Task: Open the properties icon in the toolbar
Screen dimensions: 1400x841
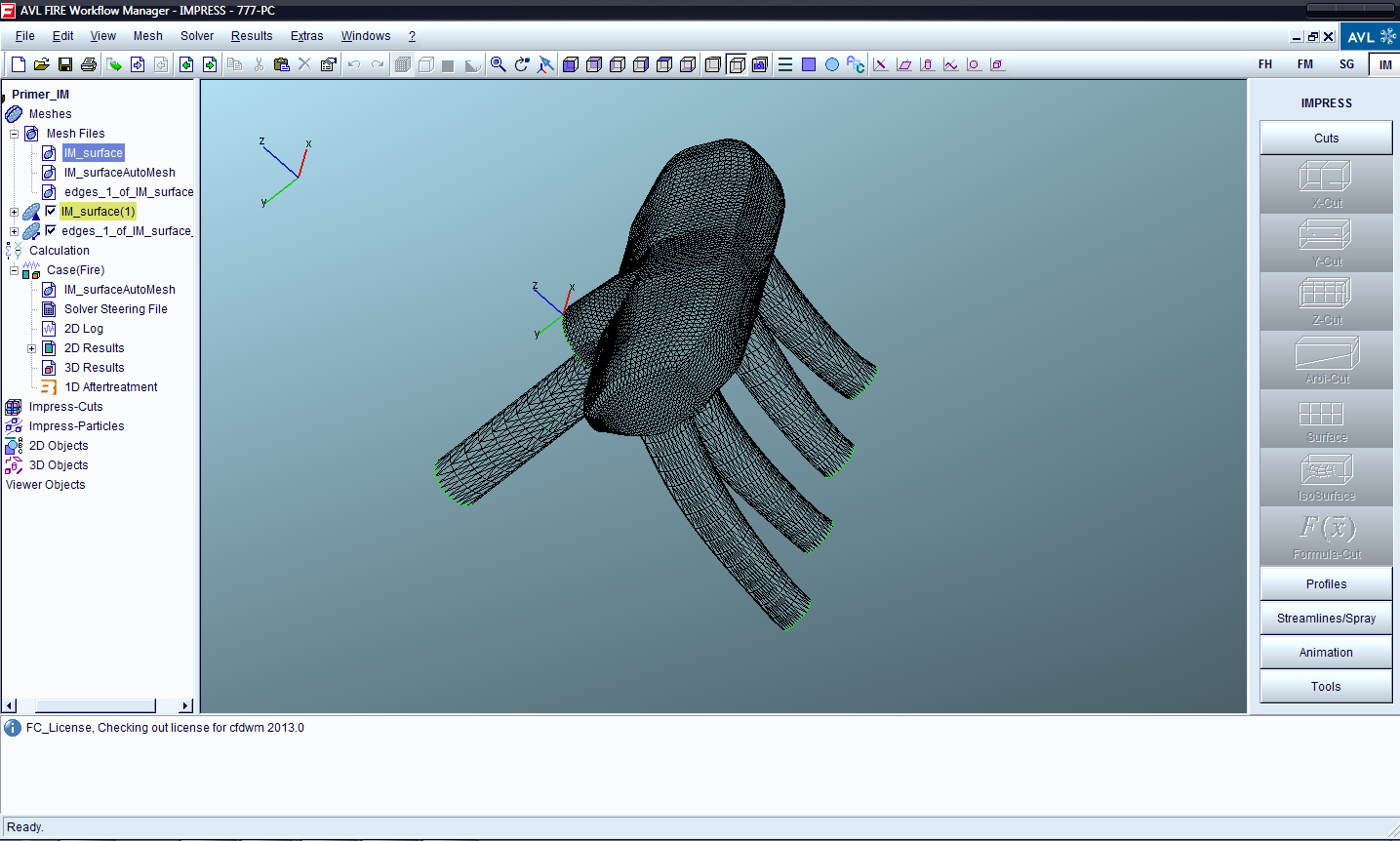Action: pyautogui.click(x=329, y=64)
